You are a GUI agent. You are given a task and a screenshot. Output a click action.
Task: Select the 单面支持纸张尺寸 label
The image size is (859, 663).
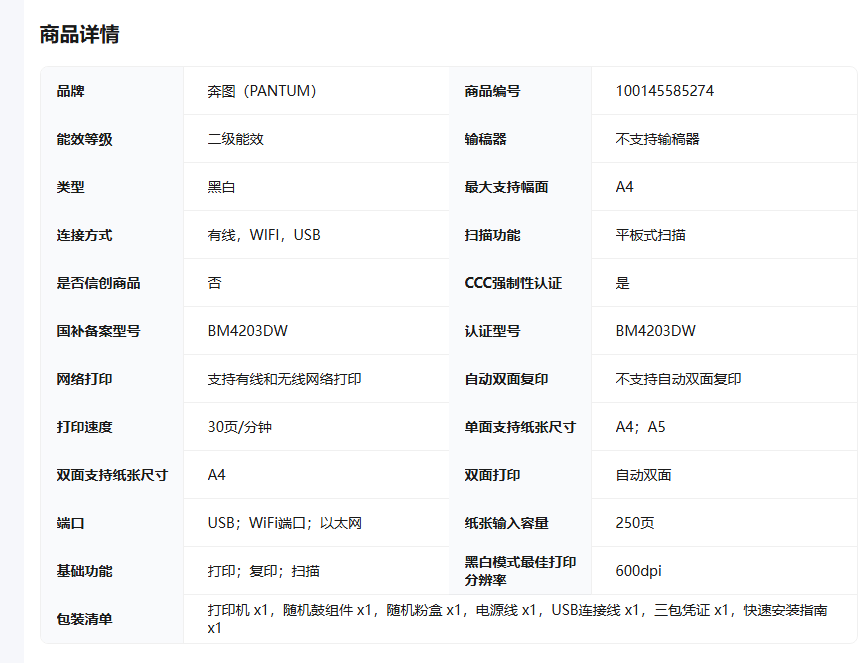click(x=520, y=427)
